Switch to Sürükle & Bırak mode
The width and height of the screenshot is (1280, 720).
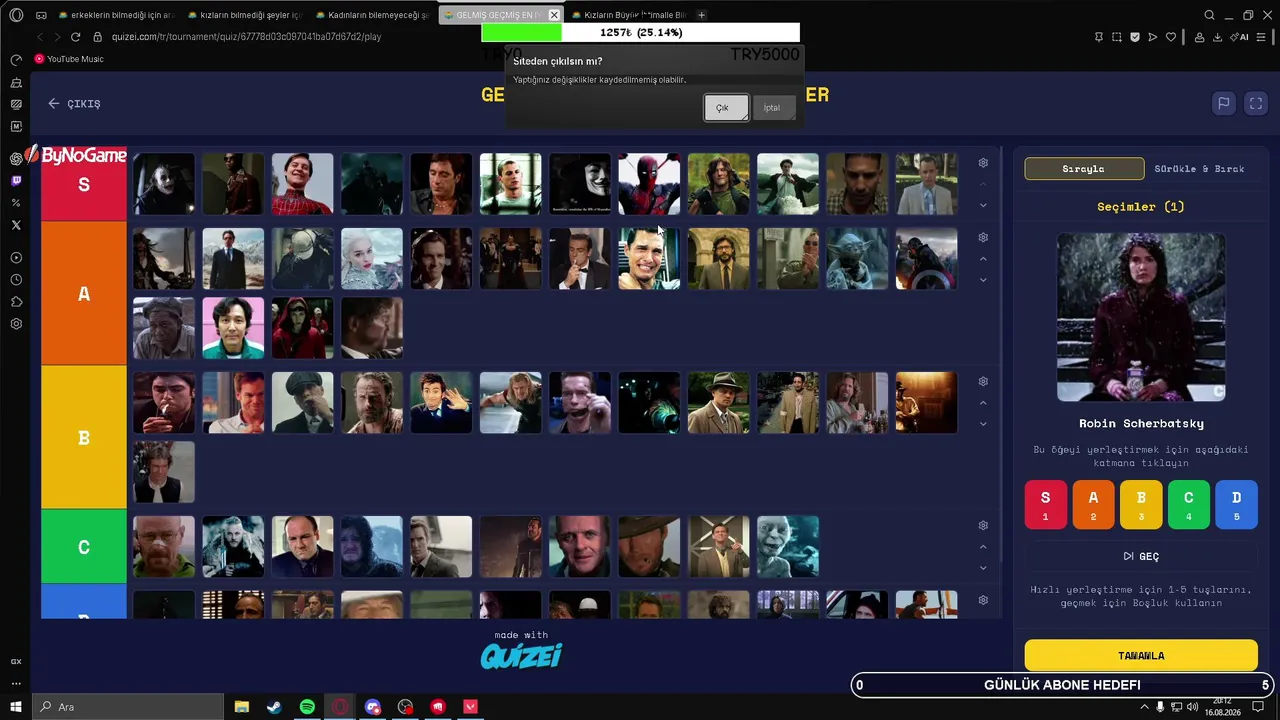pos(1200,169)
